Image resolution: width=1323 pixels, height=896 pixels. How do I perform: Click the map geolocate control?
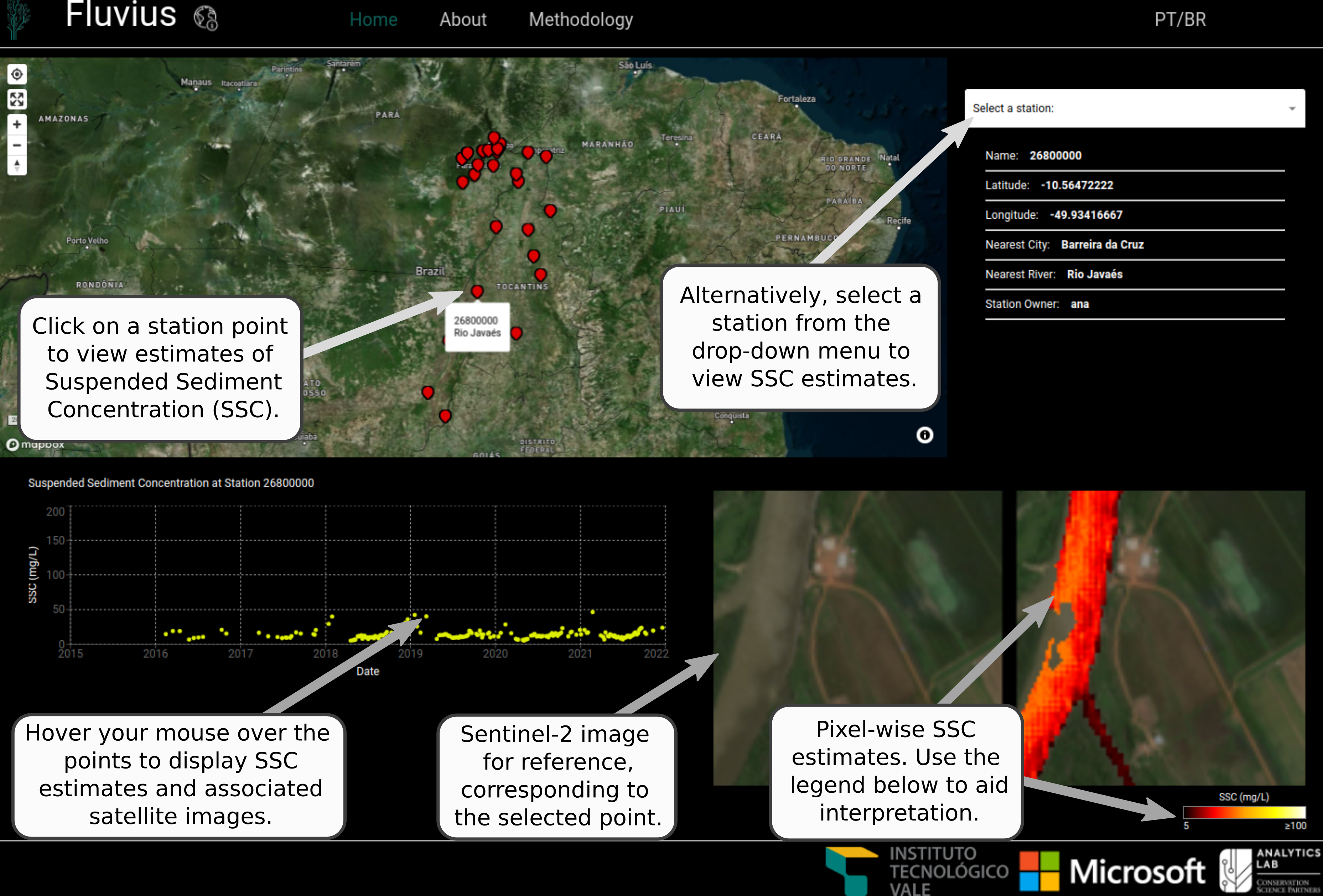pos(17,74)
